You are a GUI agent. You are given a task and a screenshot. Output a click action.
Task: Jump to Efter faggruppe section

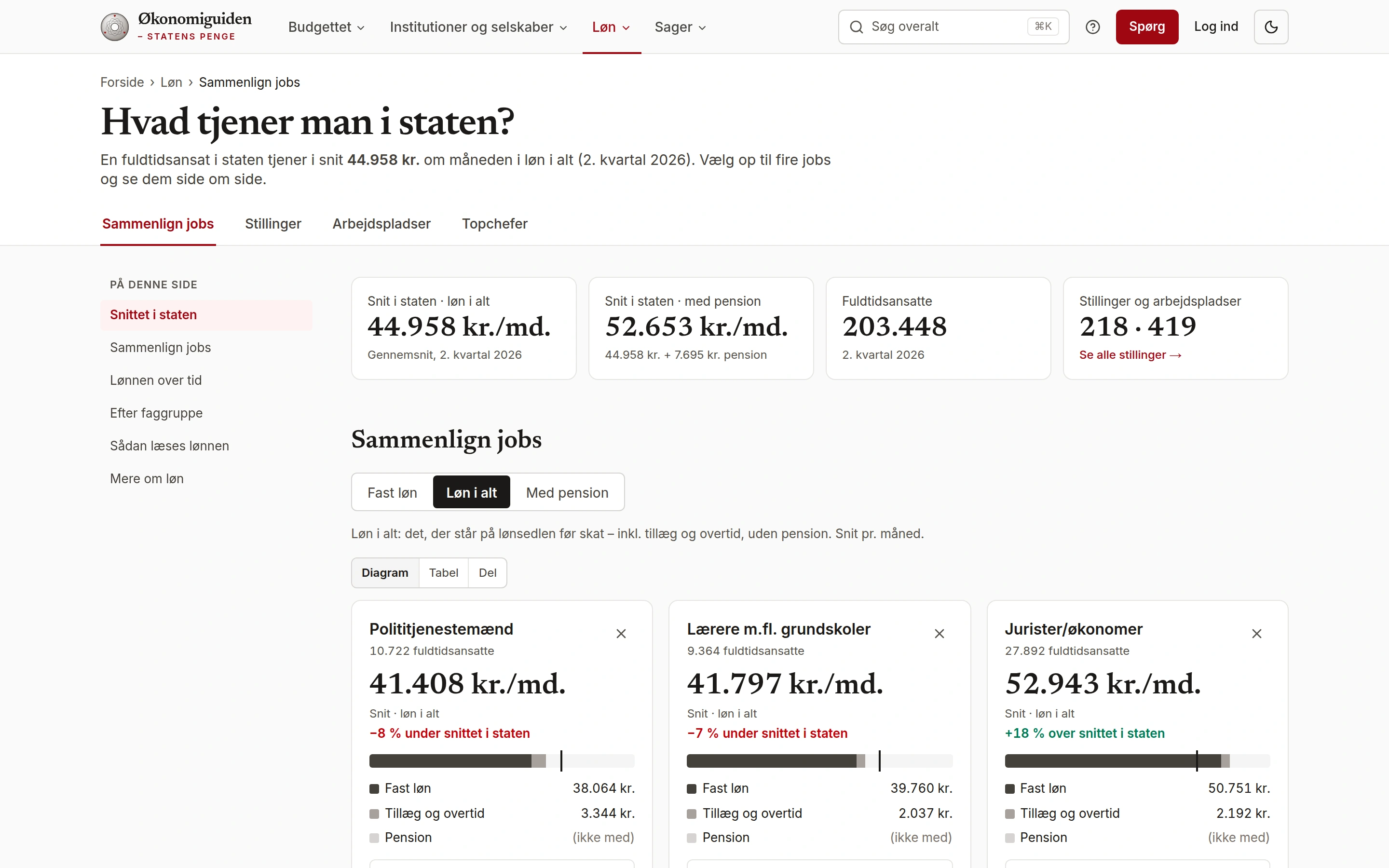point(206,413)
